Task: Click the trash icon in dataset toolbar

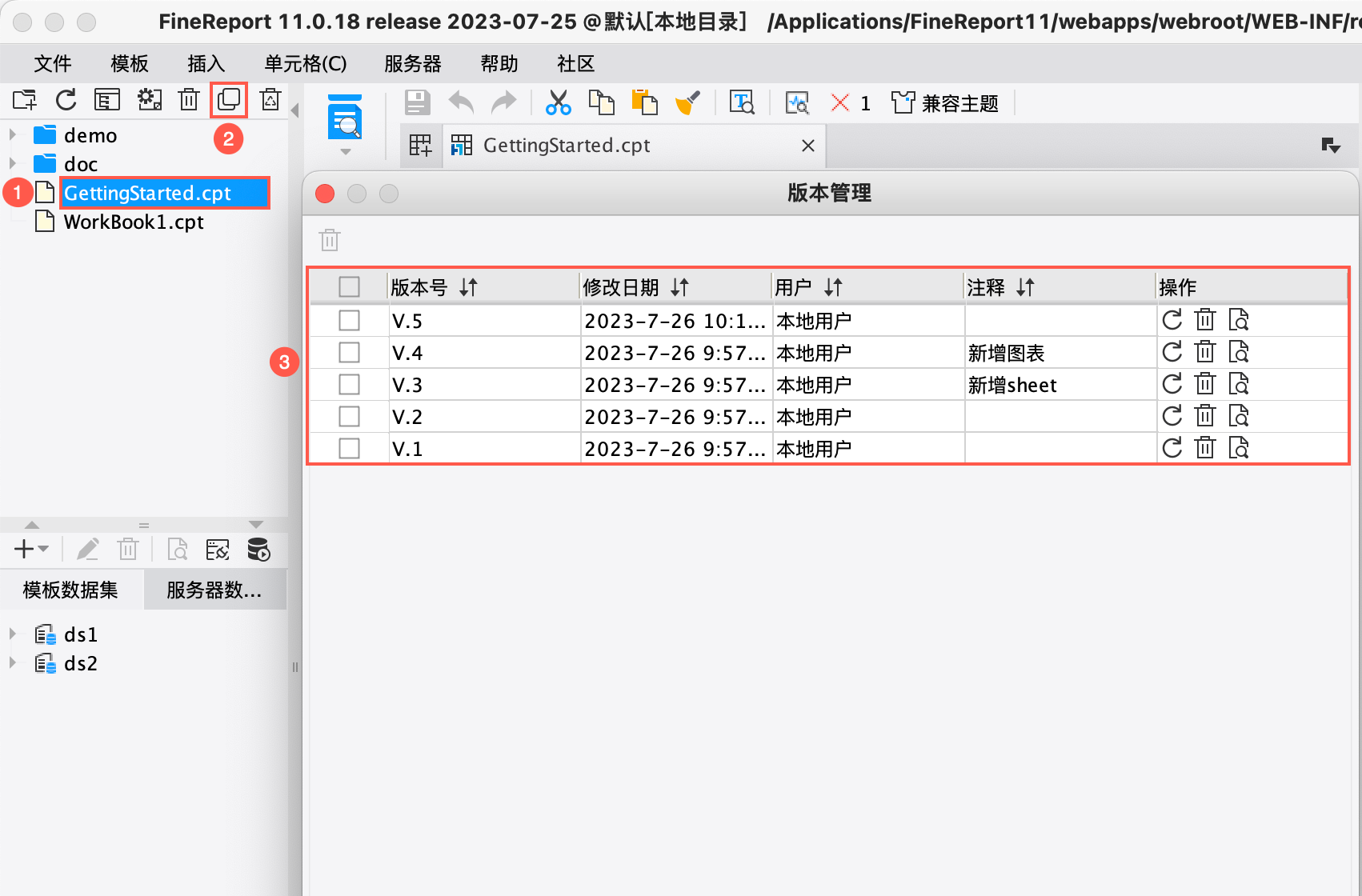Action: (x=128, y=550)
